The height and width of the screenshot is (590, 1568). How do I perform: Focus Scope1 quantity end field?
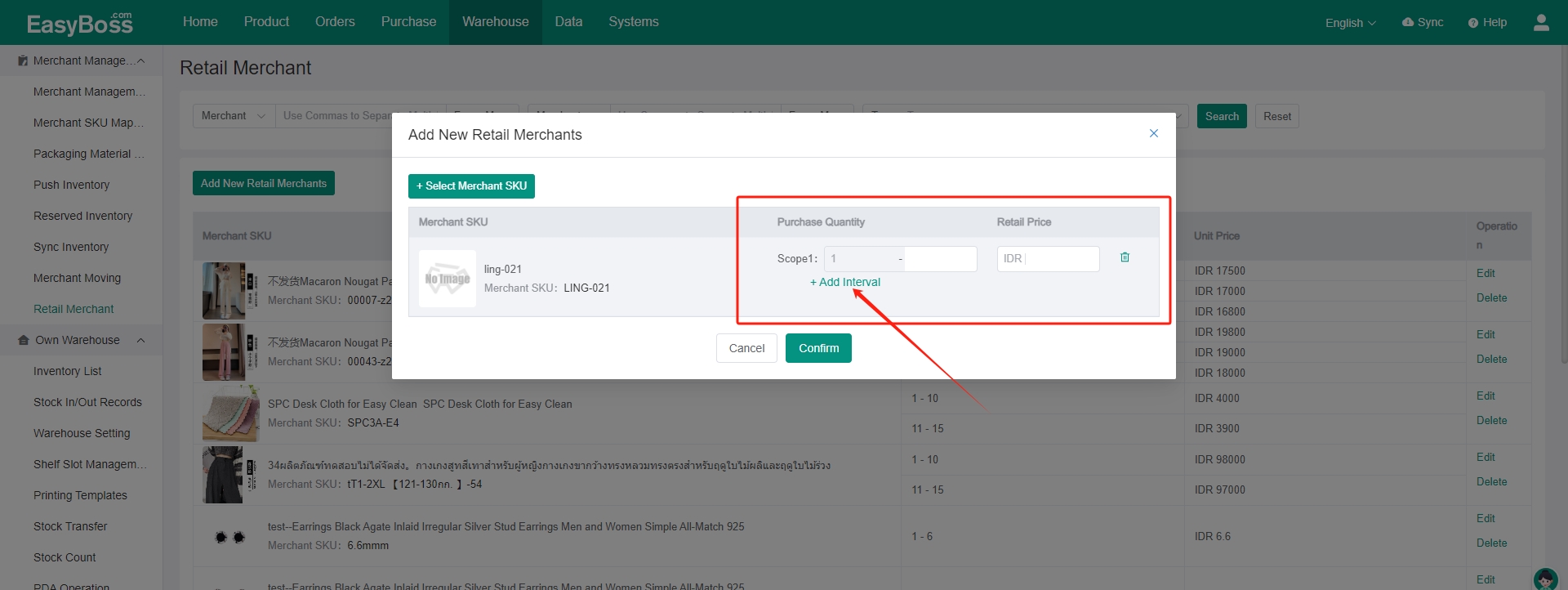[940, 259]
